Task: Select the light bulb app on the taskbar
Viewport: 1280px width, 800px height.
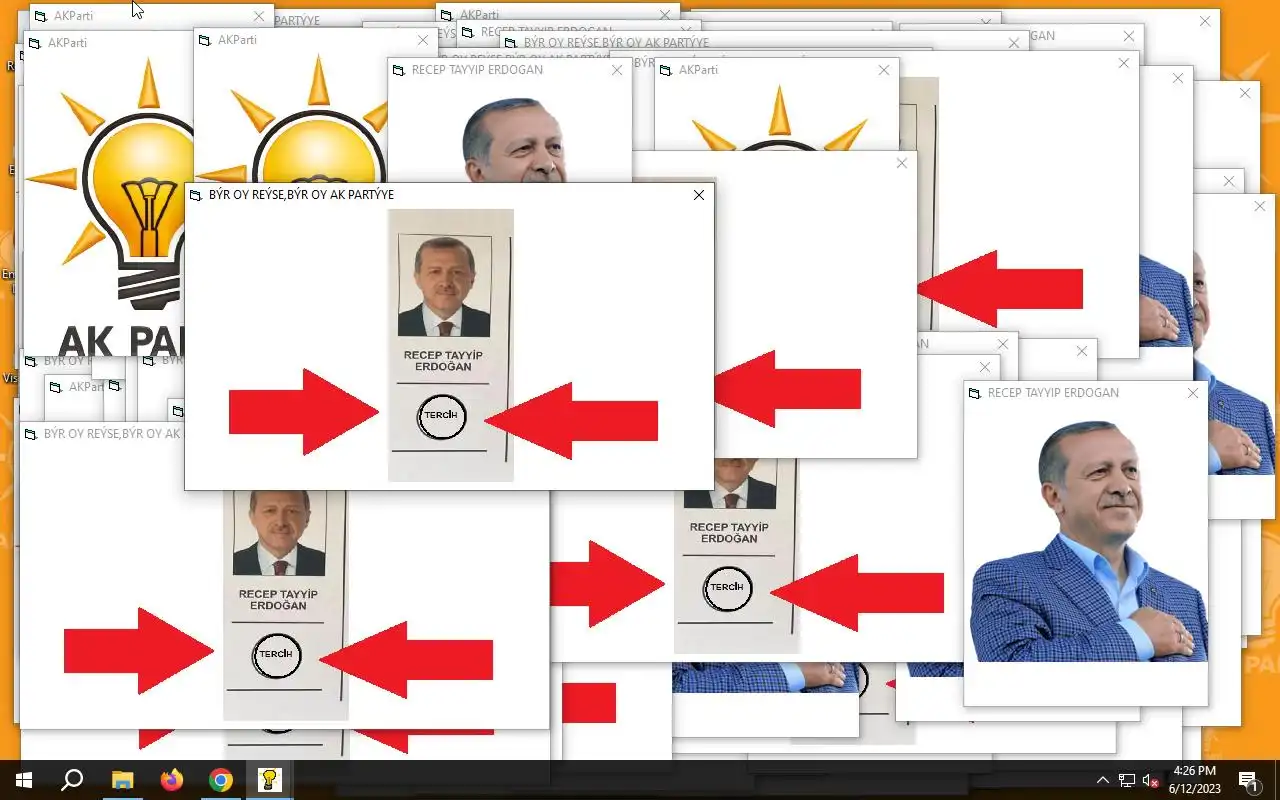Action: click(x=270, y=780)
